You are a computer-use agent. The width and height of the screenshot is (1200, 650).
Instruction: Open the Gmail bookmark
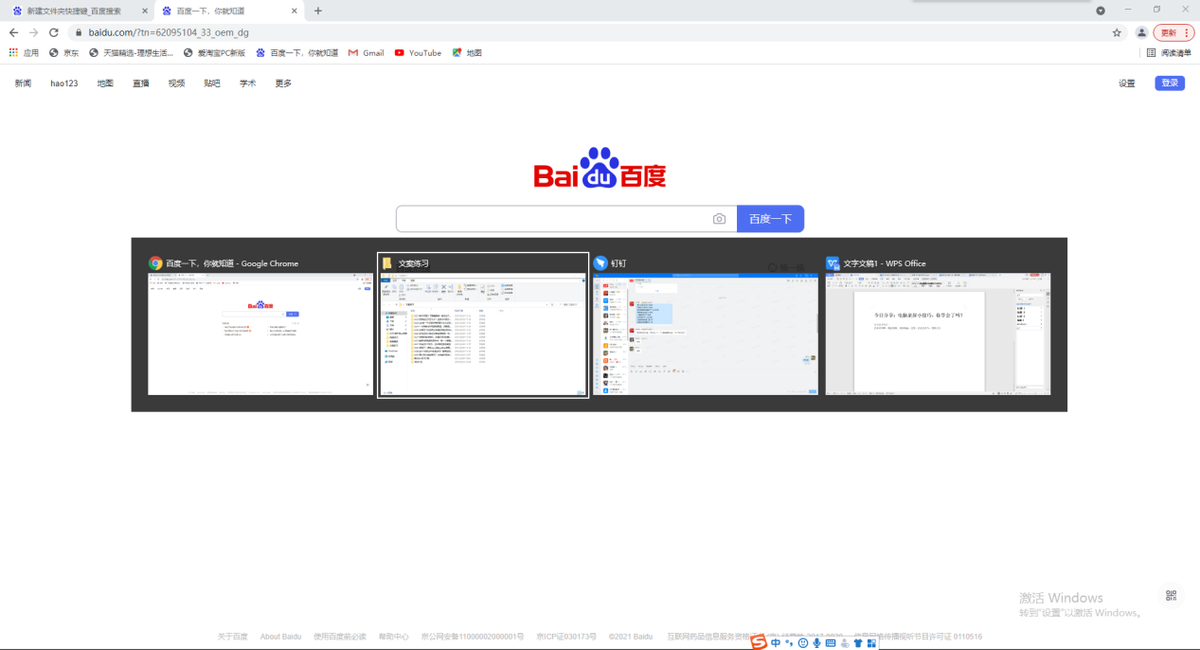pyautogui.click(x=366, y=53)
